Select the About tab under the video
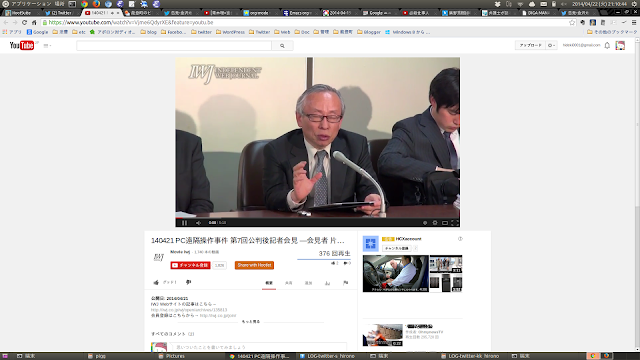This screenshot has height=360, width=640. click(x=269, y=283)
